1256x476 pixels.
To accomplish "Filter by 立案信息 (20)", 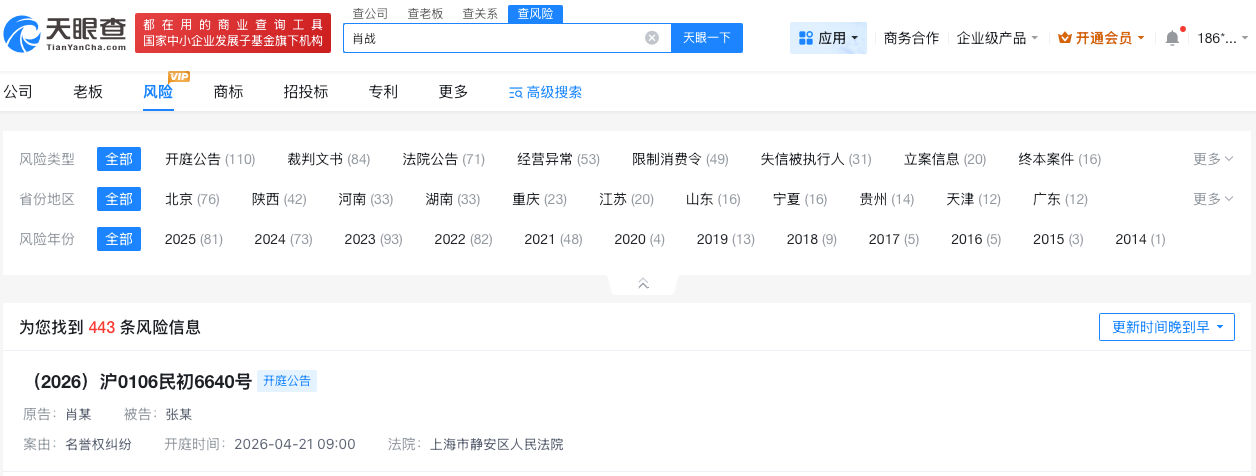I will [945, 159].
